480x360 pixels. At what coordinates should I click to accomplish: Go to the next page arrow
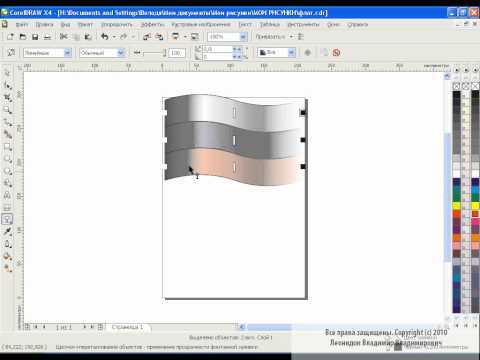pyautogui.click(x=84, y=327)
